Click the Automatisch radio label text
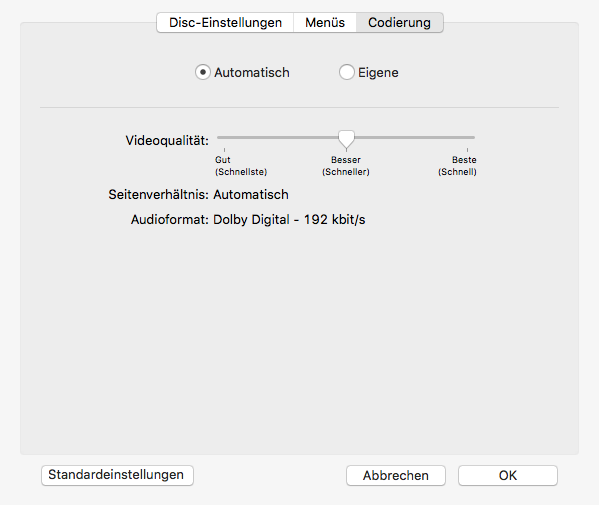The width and height of the screenshot is (599, 505). [x=252, y=73]
